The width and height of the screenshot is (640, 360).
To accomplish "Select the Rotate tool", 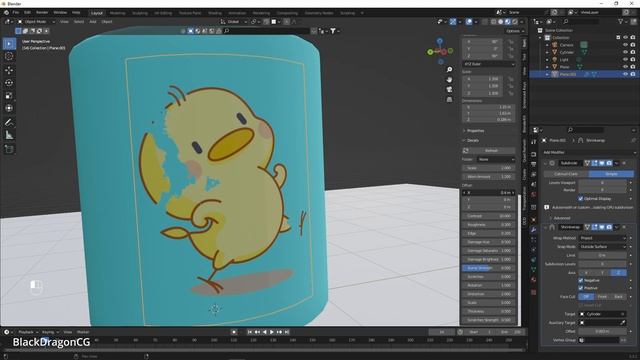I will [x=9, y=83].
